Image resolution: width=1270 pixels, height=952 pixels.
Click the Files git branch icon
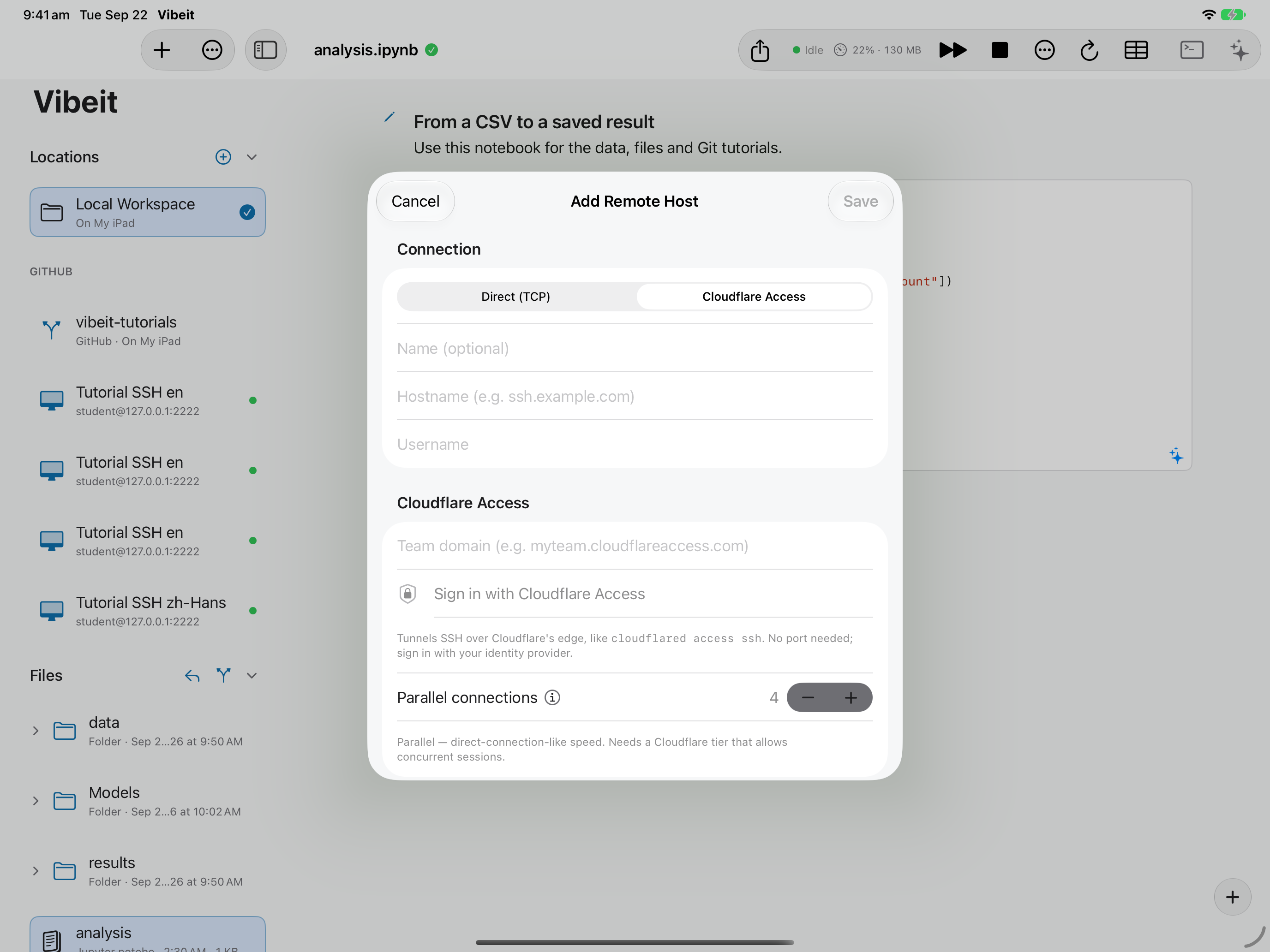[223, 675]
